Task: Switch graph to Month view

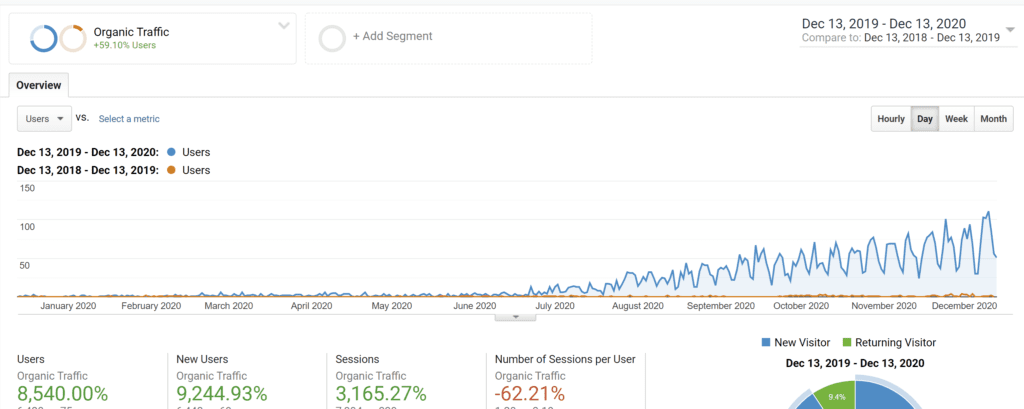Action: [993, 119]
